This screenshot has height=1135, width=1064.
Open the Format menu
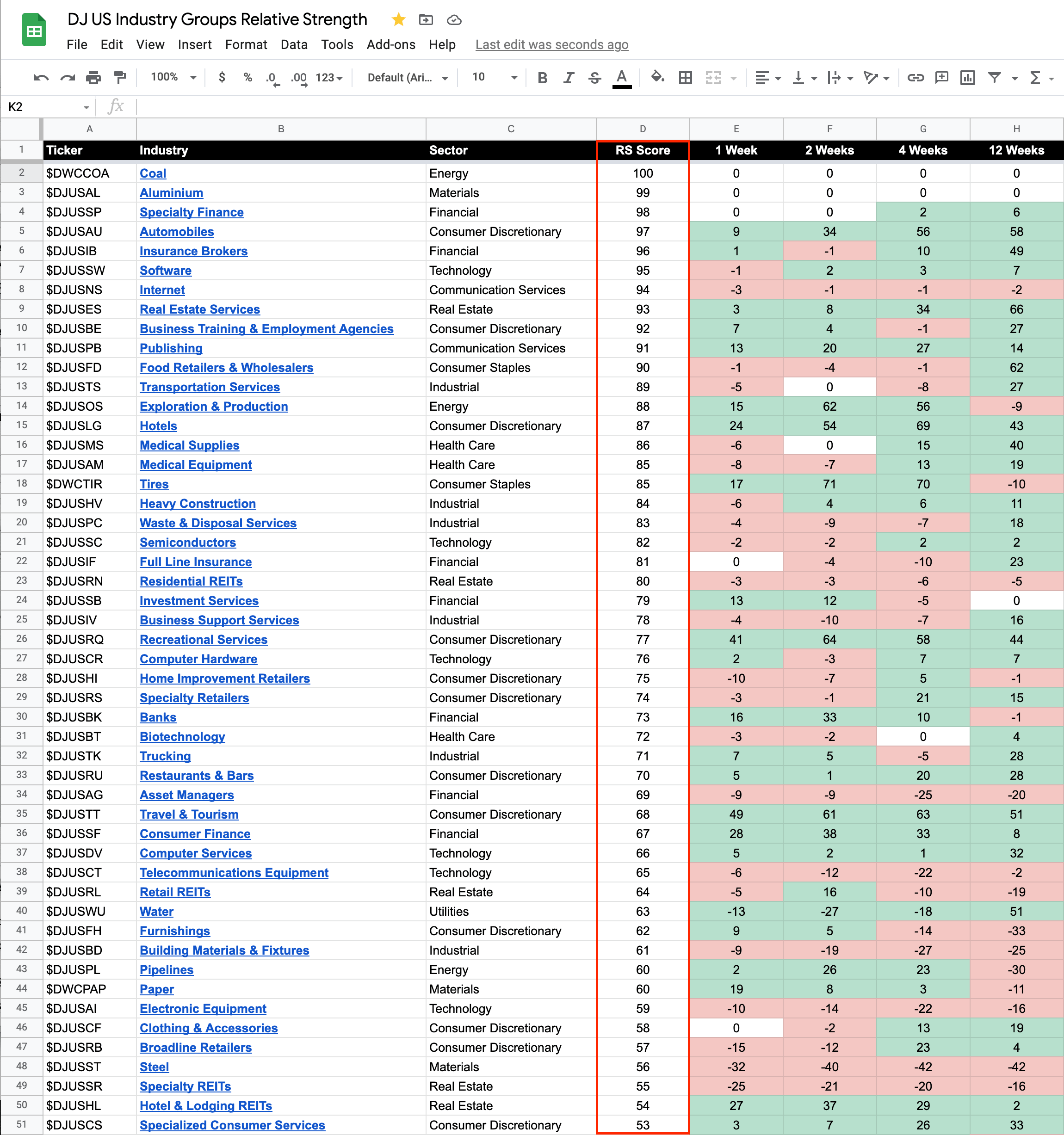[x=246, y=44]
